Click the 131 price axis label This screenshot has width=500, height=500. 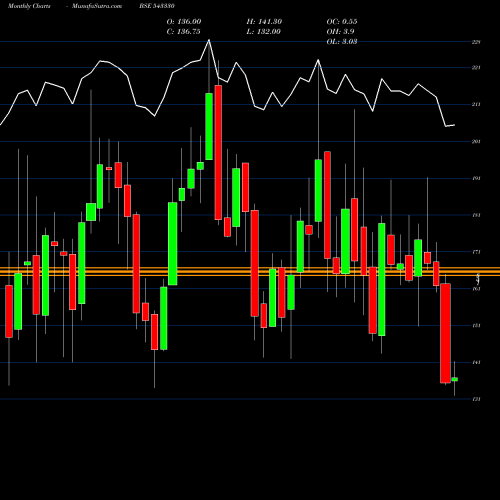tap(476, 399)
